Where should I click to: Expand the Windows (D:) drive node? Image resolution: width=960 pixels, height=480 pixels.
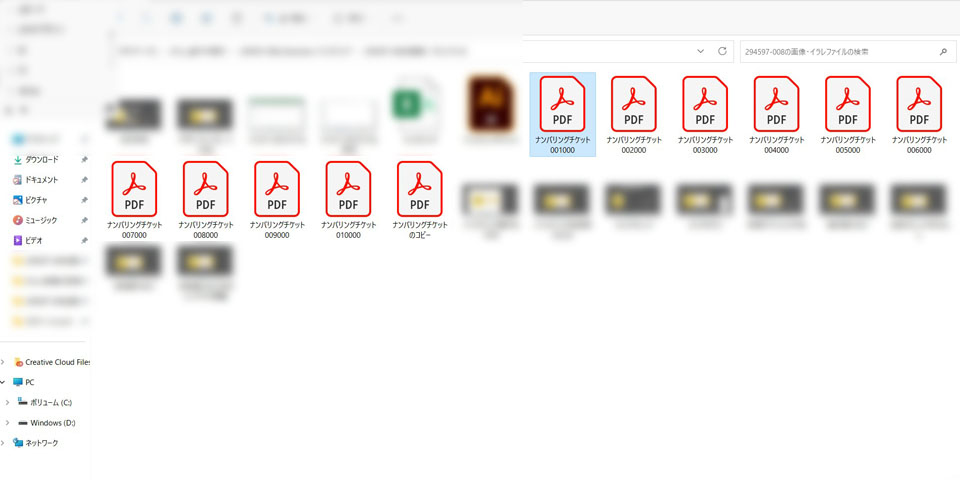(8, 423)
